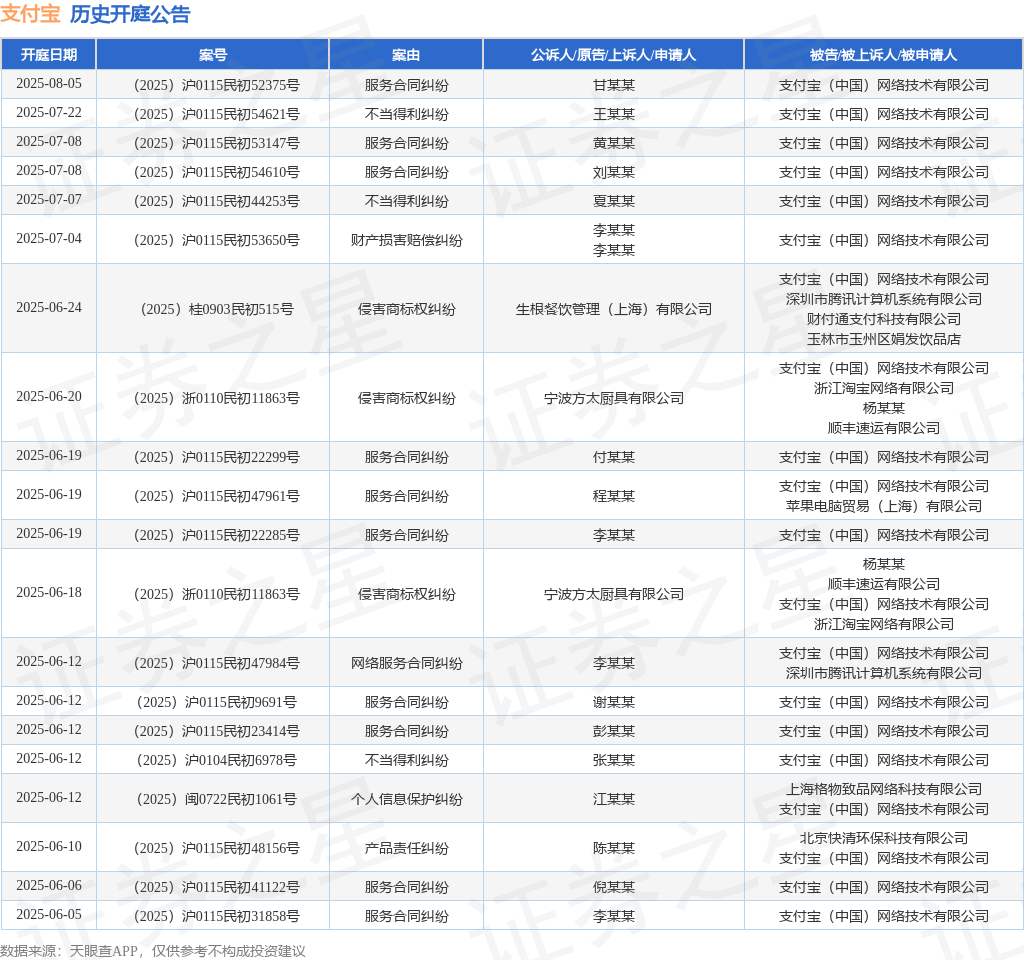Select the 案号 column header

[x=213, y=55]
